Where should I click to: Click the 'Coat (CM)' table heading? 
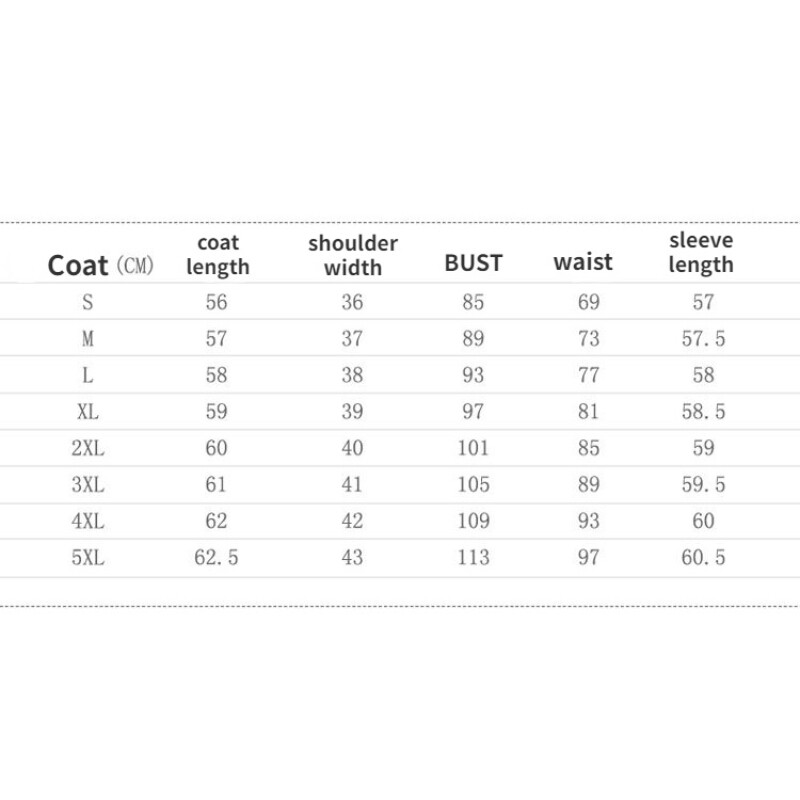100,266
